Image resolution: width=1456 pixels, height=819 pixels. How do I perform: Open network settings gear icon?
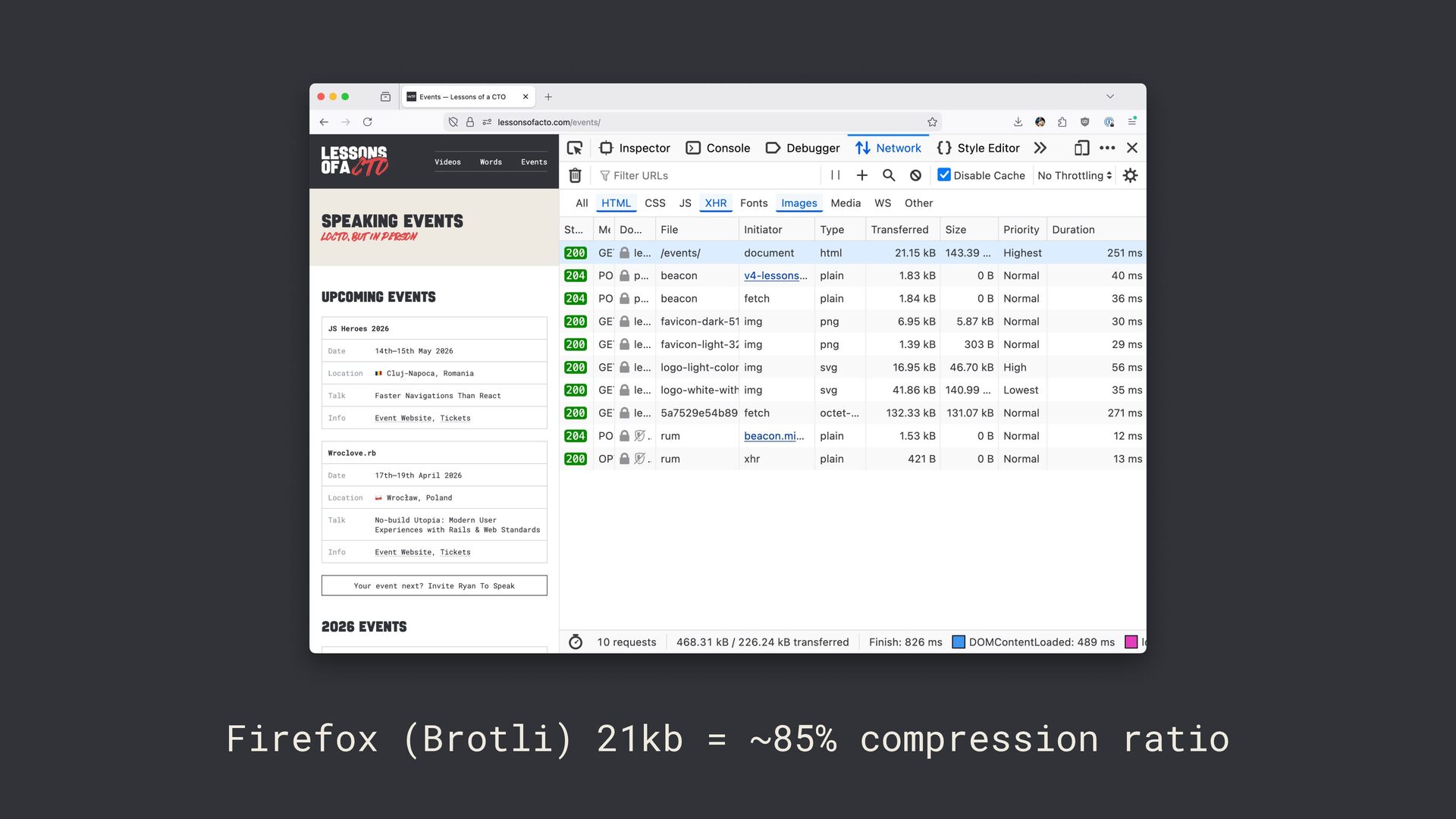coord(1130,175)
